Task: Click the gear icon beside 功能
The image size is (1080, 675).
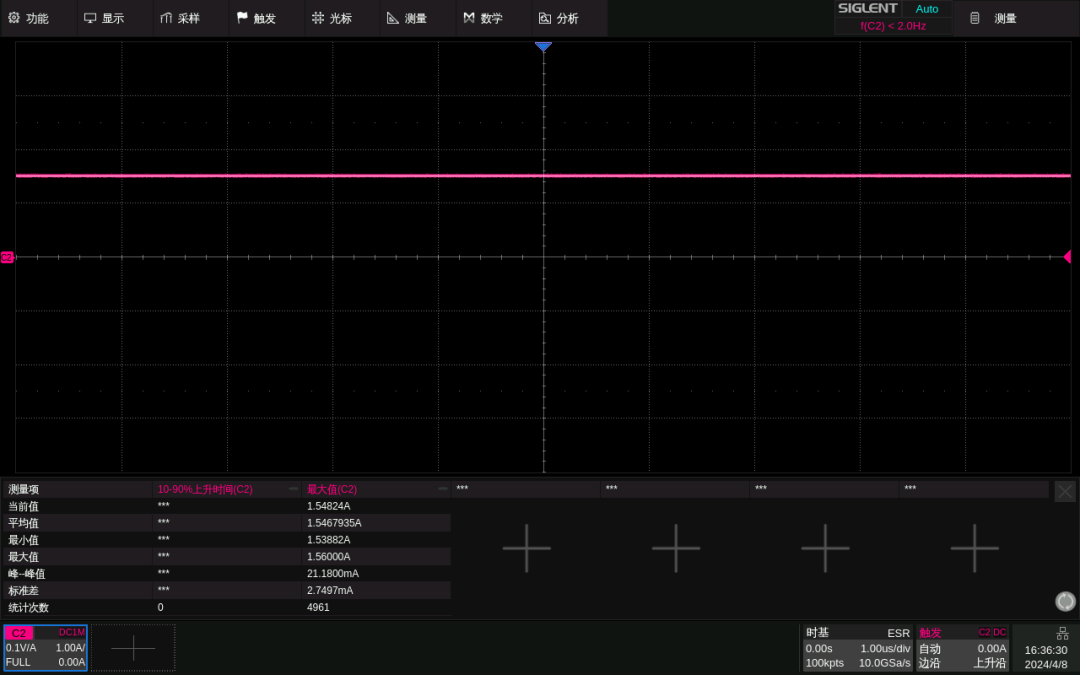Action: click(14, 18)
